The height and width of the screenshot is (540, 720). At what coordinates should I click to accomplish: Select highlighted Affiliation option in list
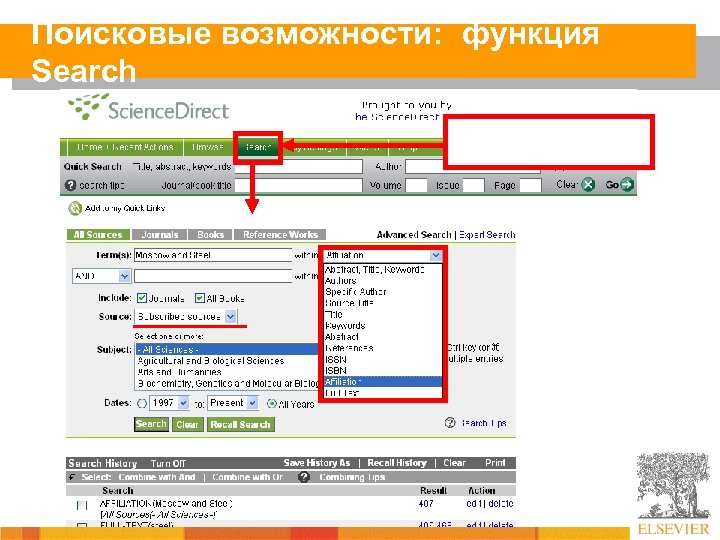tap(383, 382)
